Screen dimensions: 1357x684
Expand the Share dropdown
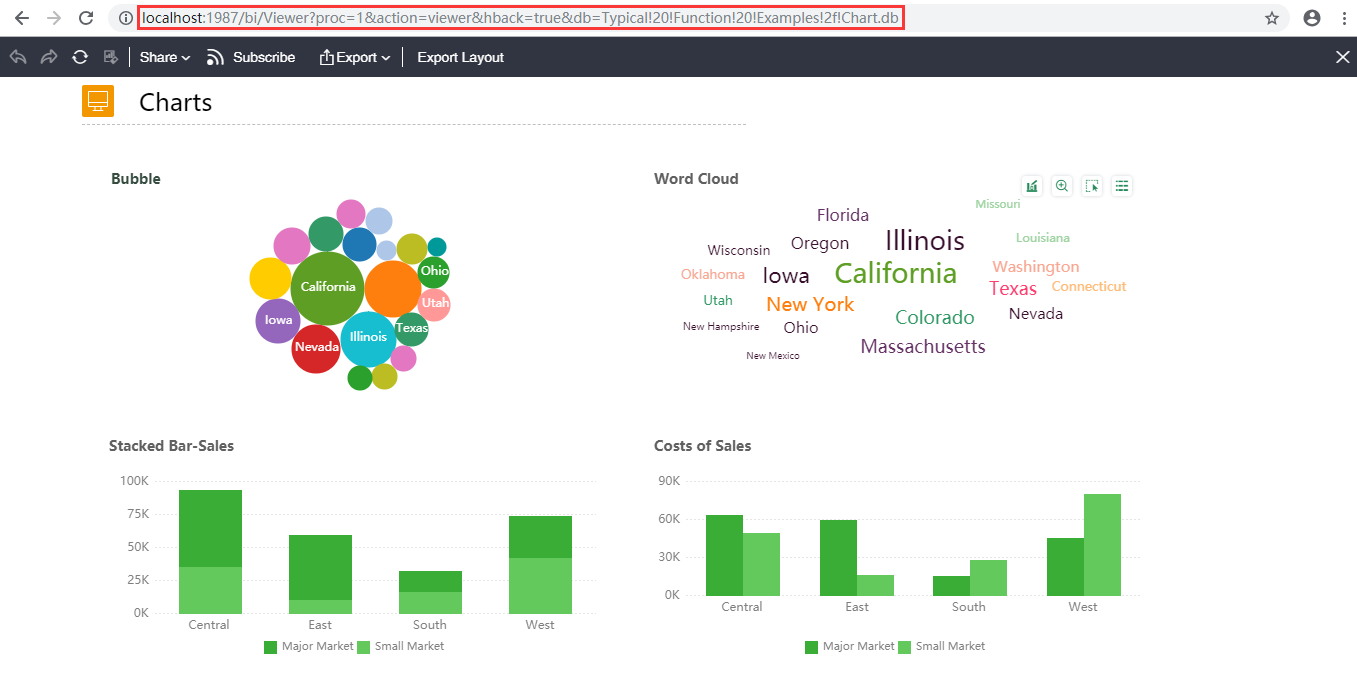point(165,57)
